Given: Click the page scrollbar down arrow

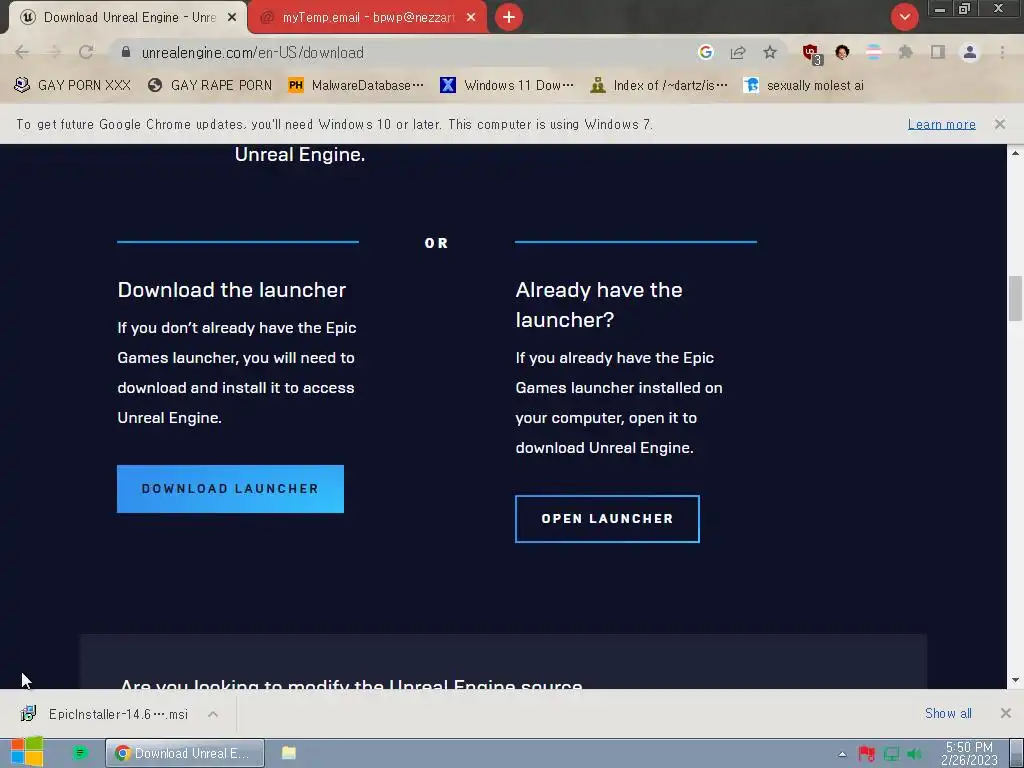Looking at the screenshot, I should tap(1015, 680).
